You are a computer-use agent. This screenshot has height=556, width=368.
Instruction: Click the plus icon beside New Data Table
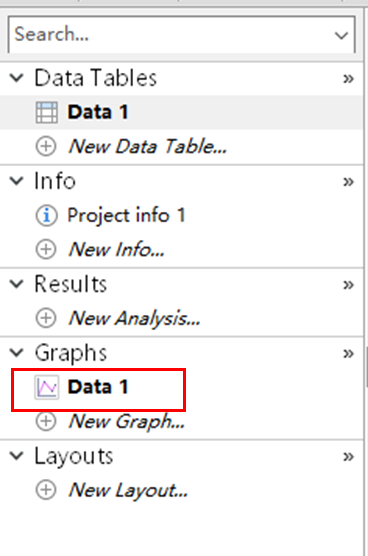[46, 146]
